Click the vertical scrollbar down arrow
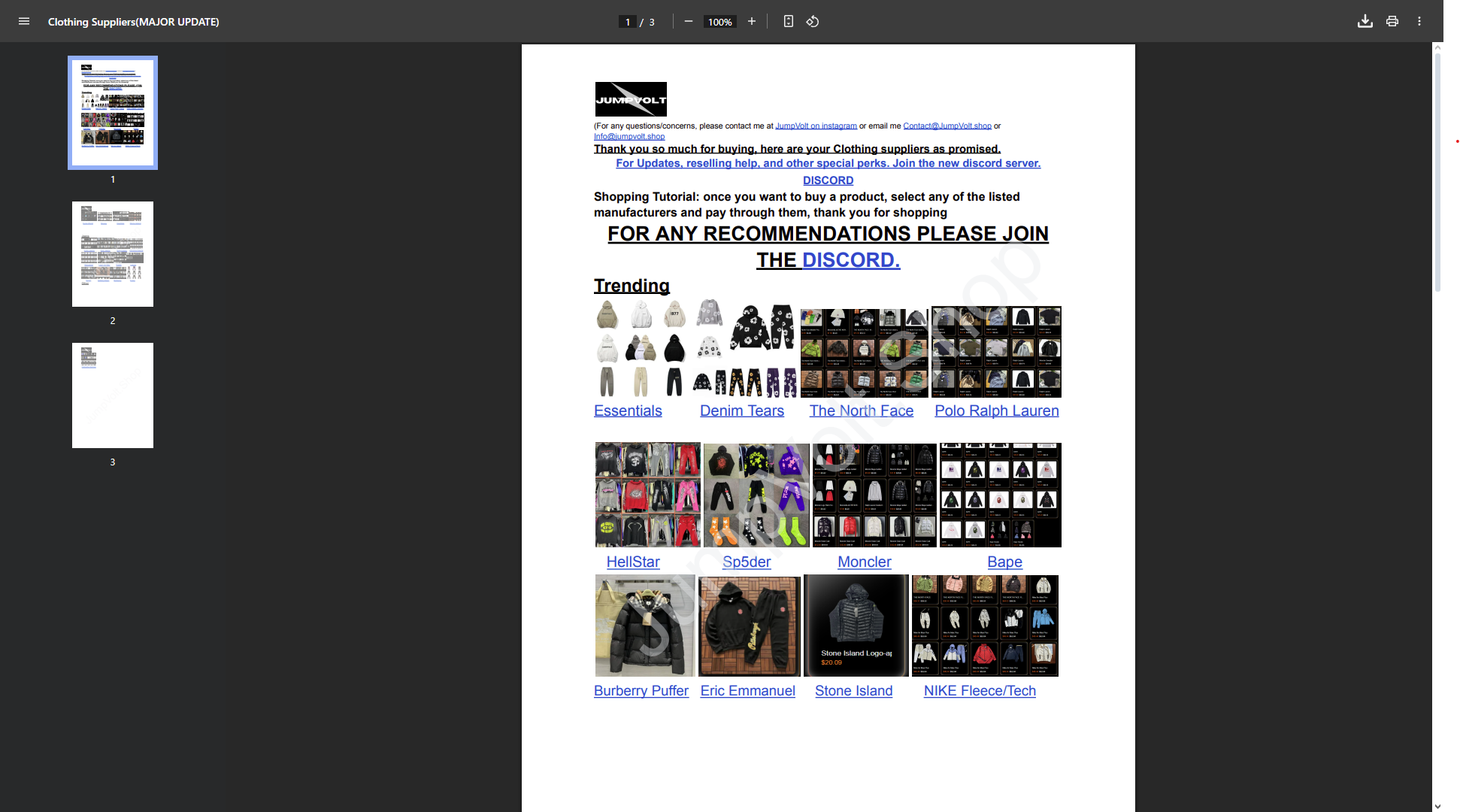Viewport: 1460px width, 812px height. coord(1437,806)
